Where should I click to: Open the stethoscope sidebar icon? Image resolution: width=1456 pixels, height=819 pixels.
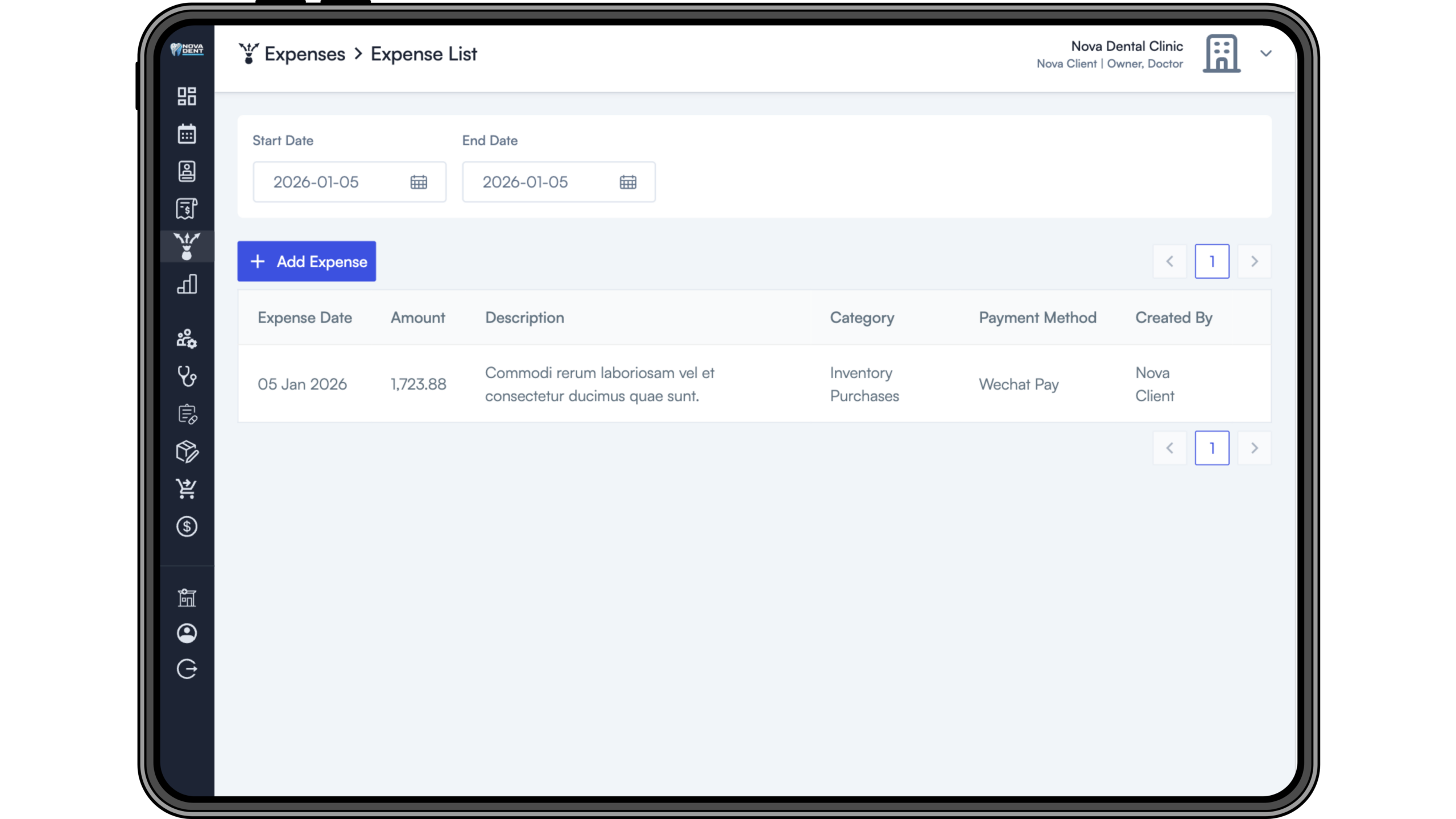coord(187,377)
